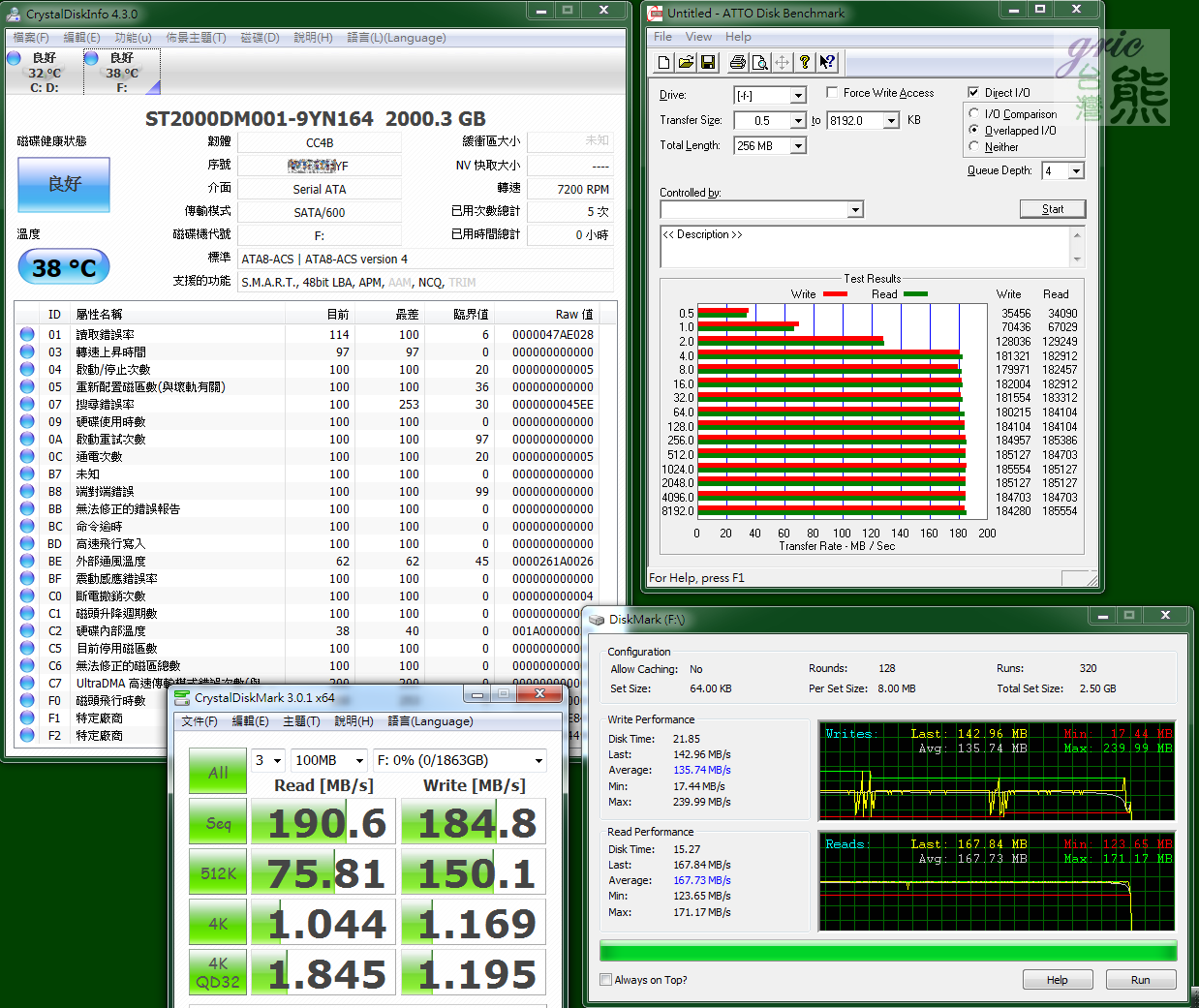The width and height of the screenshot is (1199, 1008).
Task: Open CrystalDiskInfo 語言(L)(Language) menu
Action: coord(396,38)
